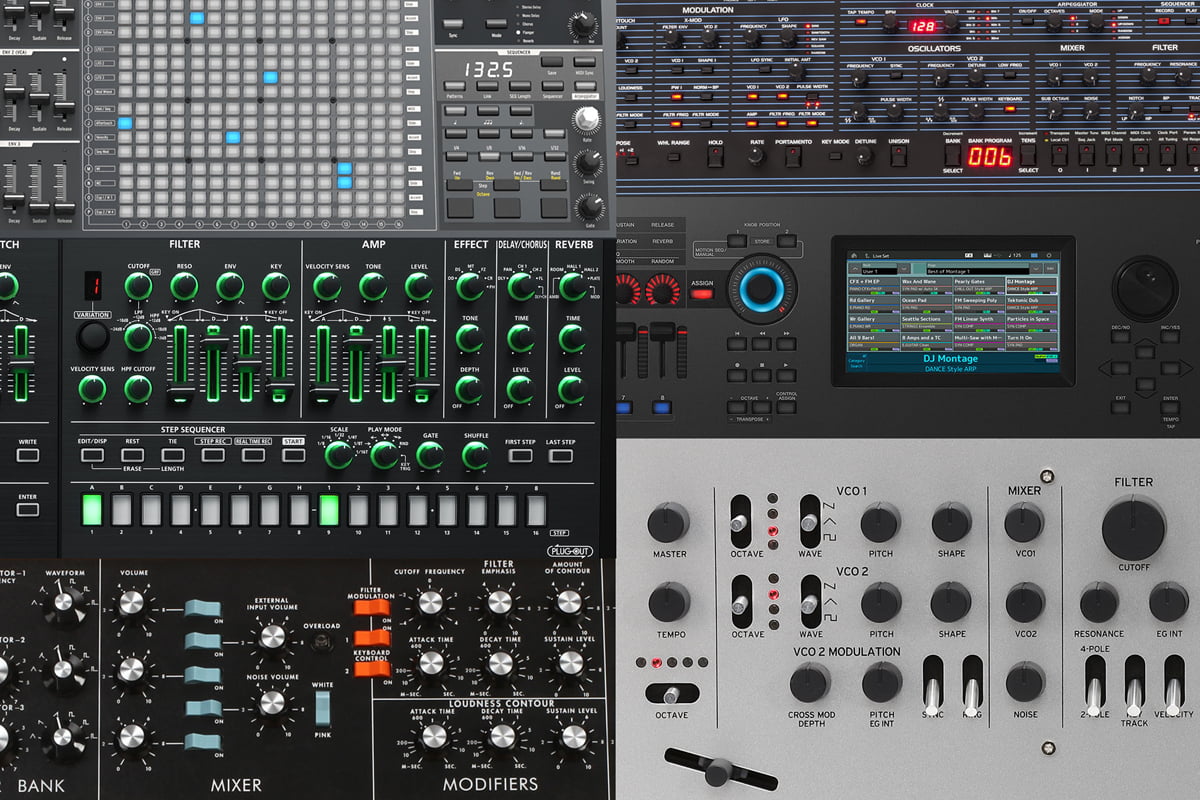Click the large Montage data dial

[x=1145, y=288]
